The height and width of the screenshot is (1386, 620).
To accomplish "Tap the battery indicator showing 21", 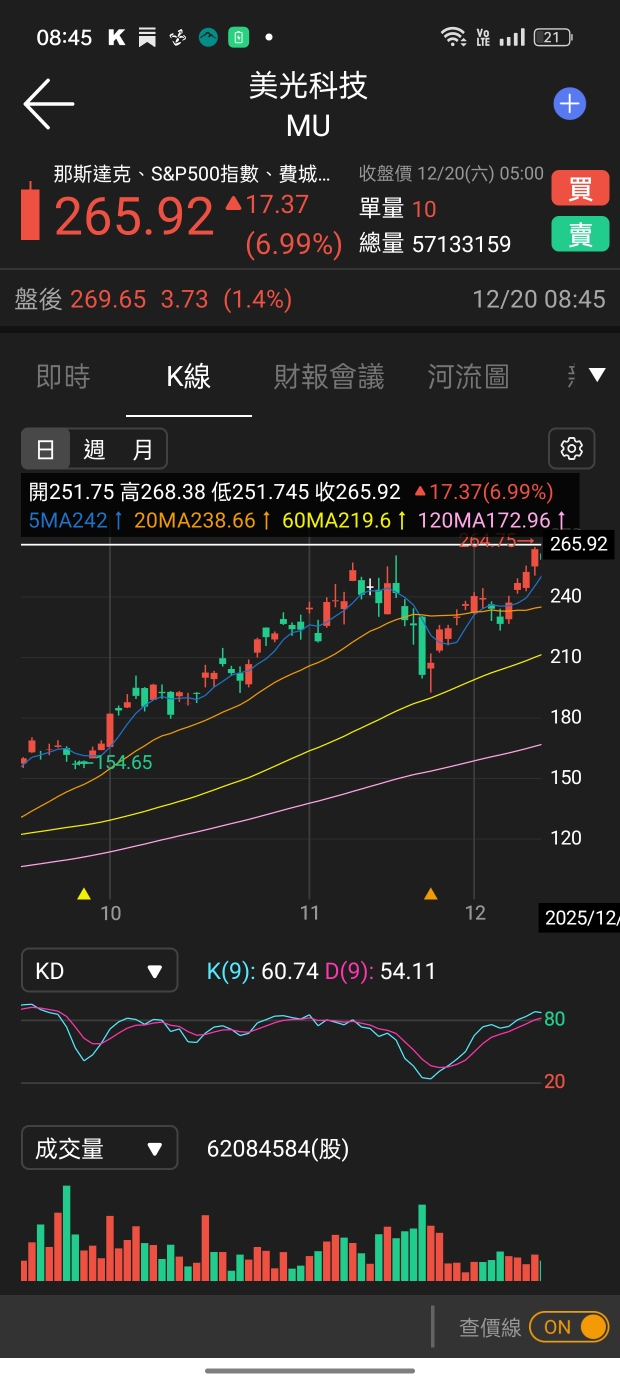I will pos(553,37).
